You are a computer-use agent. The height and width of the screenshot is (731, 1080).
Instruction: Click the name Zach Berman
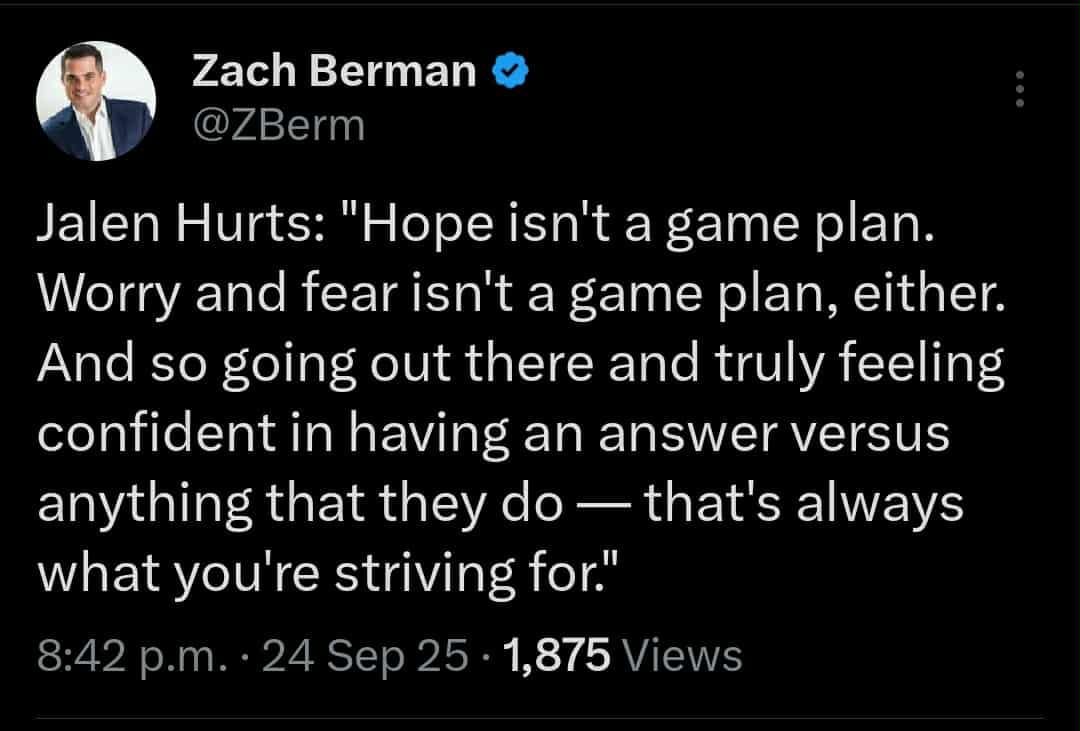(334, 69)
